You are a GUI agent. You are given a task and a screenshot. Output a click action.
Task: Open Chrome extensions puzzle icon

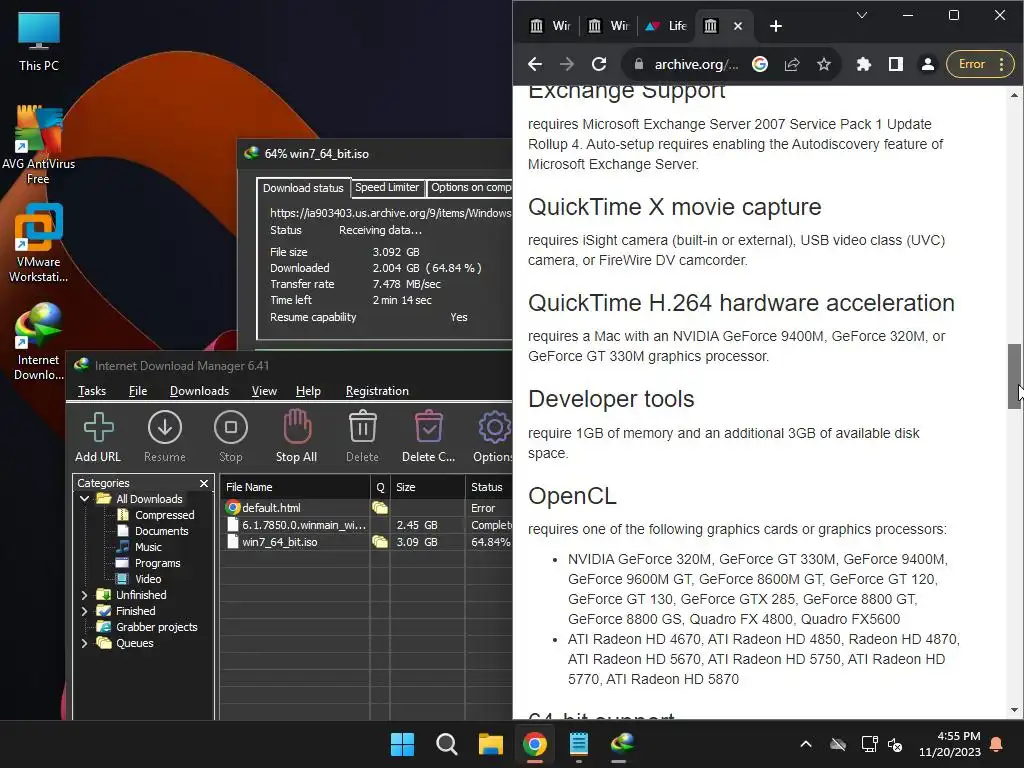[863, 64]
